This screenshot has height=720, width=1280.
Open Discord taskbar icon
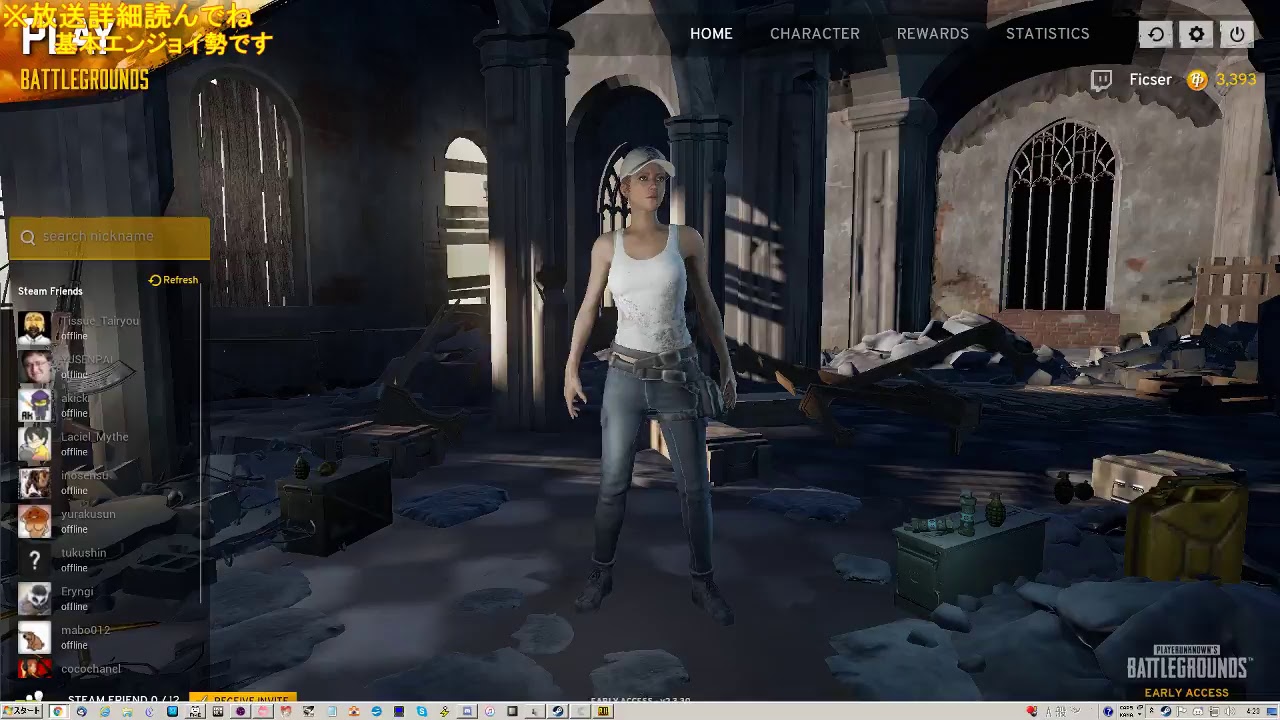tap(467, 711)
